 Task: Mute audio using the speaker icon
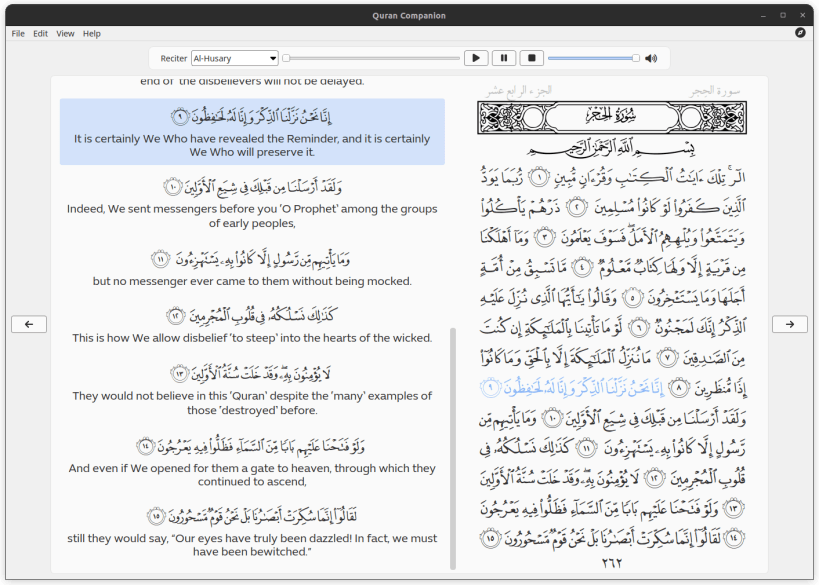click(651, 58)
